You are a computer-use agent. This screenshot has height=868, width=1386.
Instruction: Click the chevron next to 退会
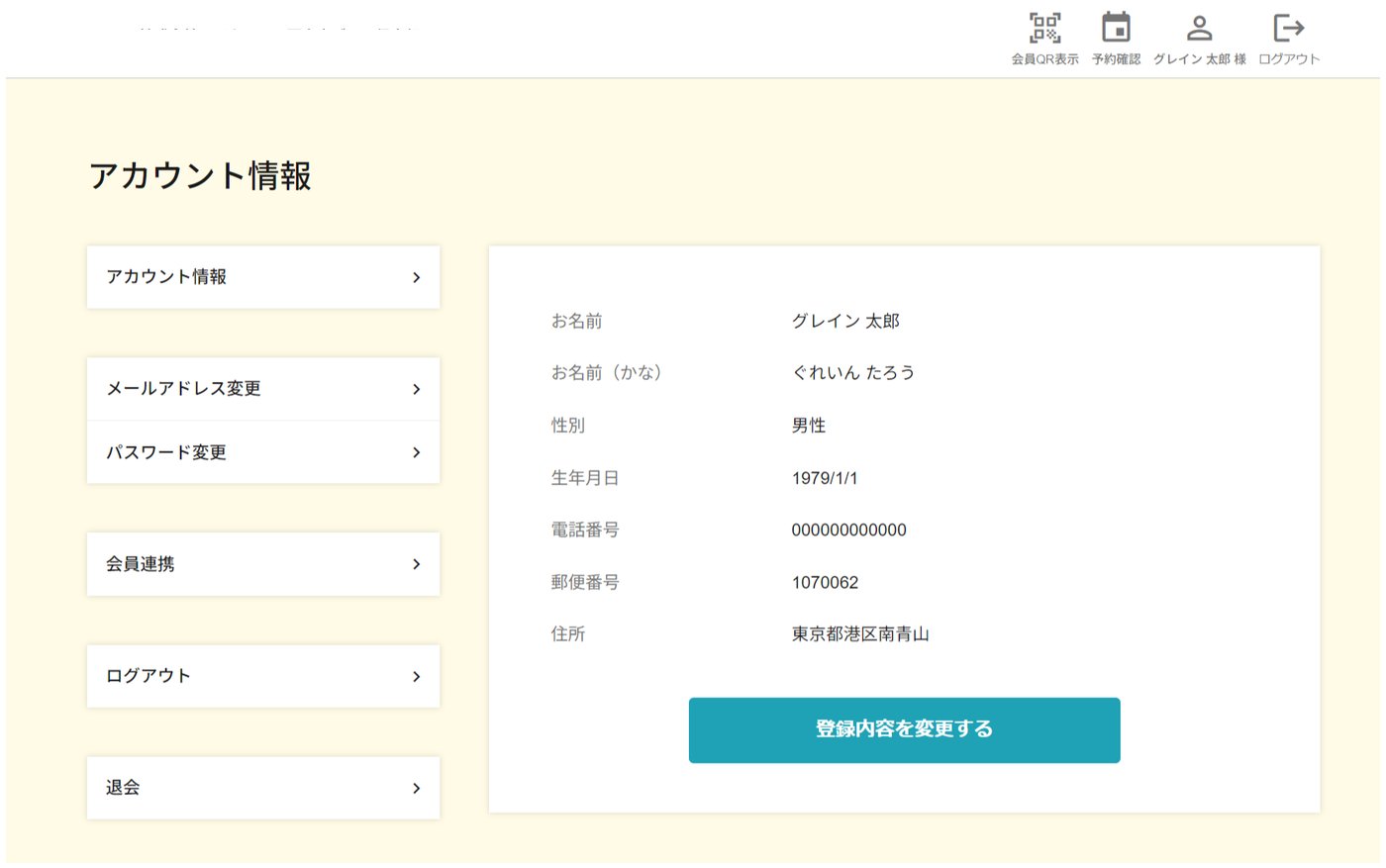tap(416, 788)
